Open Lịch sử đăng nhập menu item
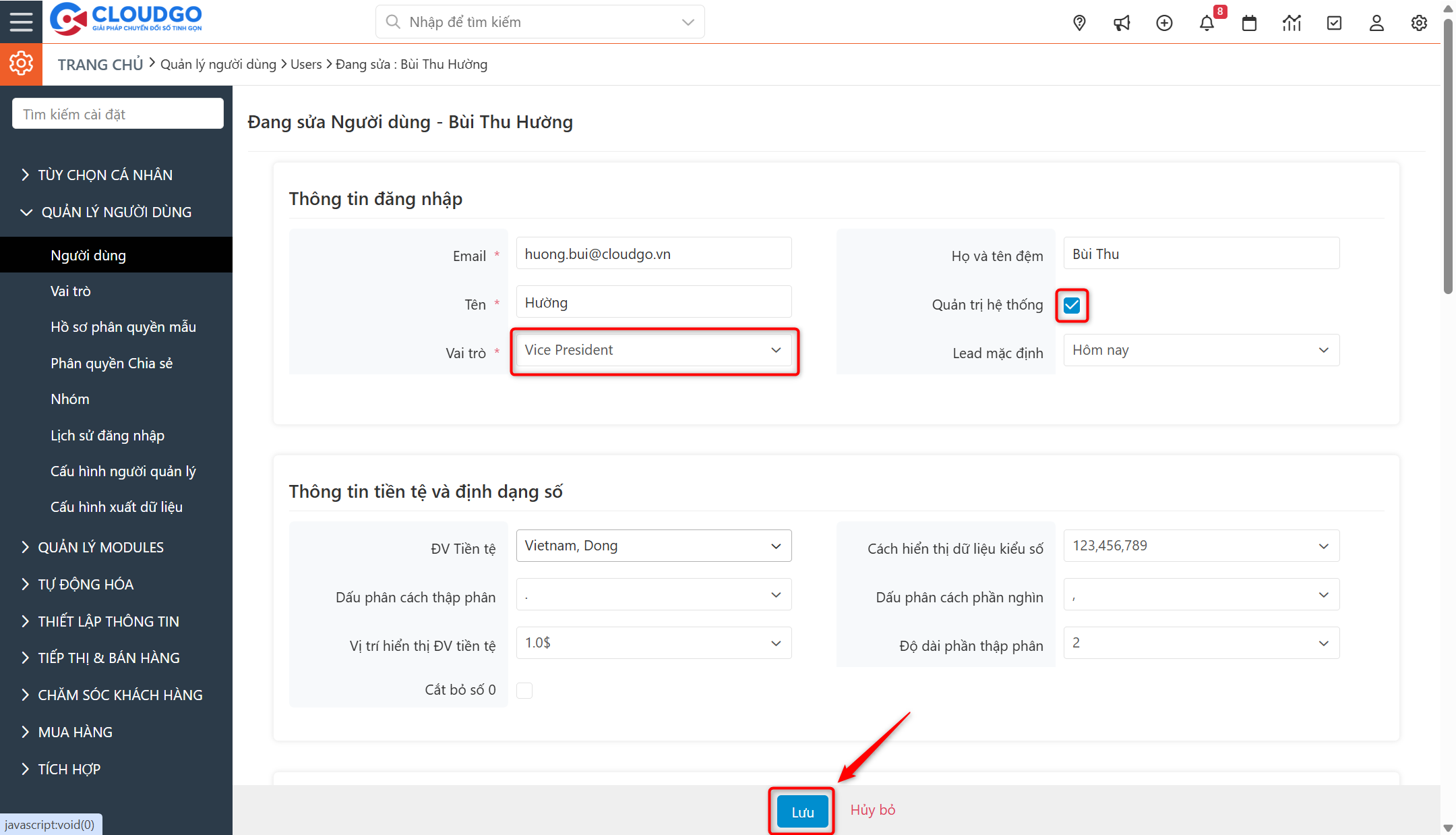Viewport: 1456px width, 835px height. (107, 436)
